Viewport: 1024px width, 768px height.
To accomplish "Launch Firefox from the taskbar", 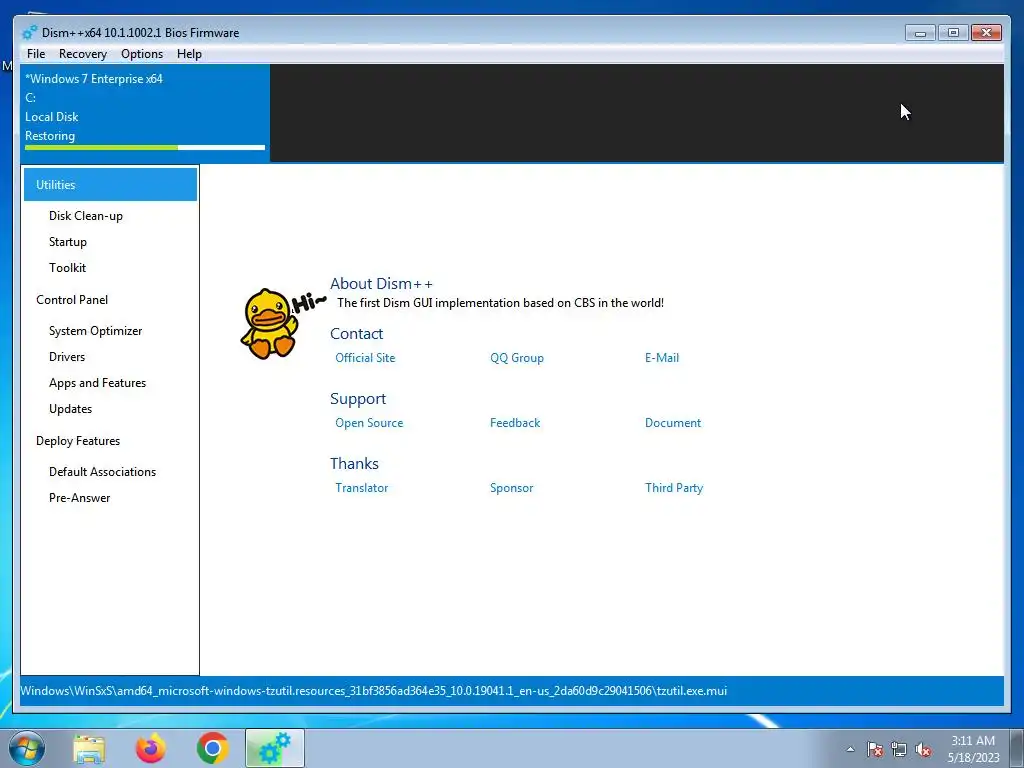I will (150, 748).
